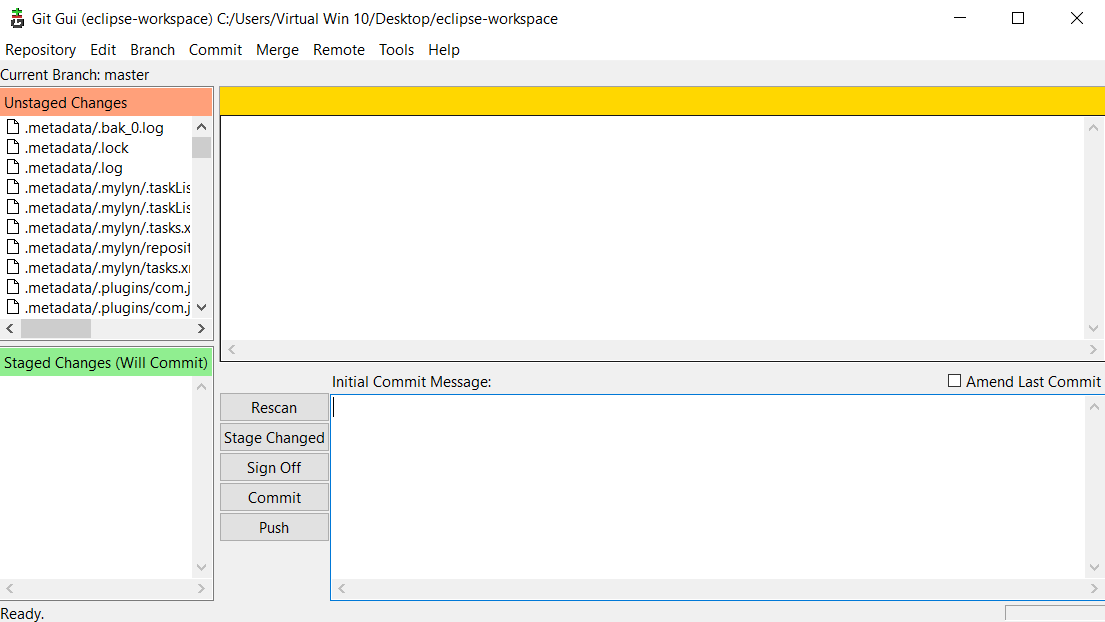Click the horizontal scroll thumb under Unstaged Changes
This screenshot has width=1105, height=622.
point(56,328)
